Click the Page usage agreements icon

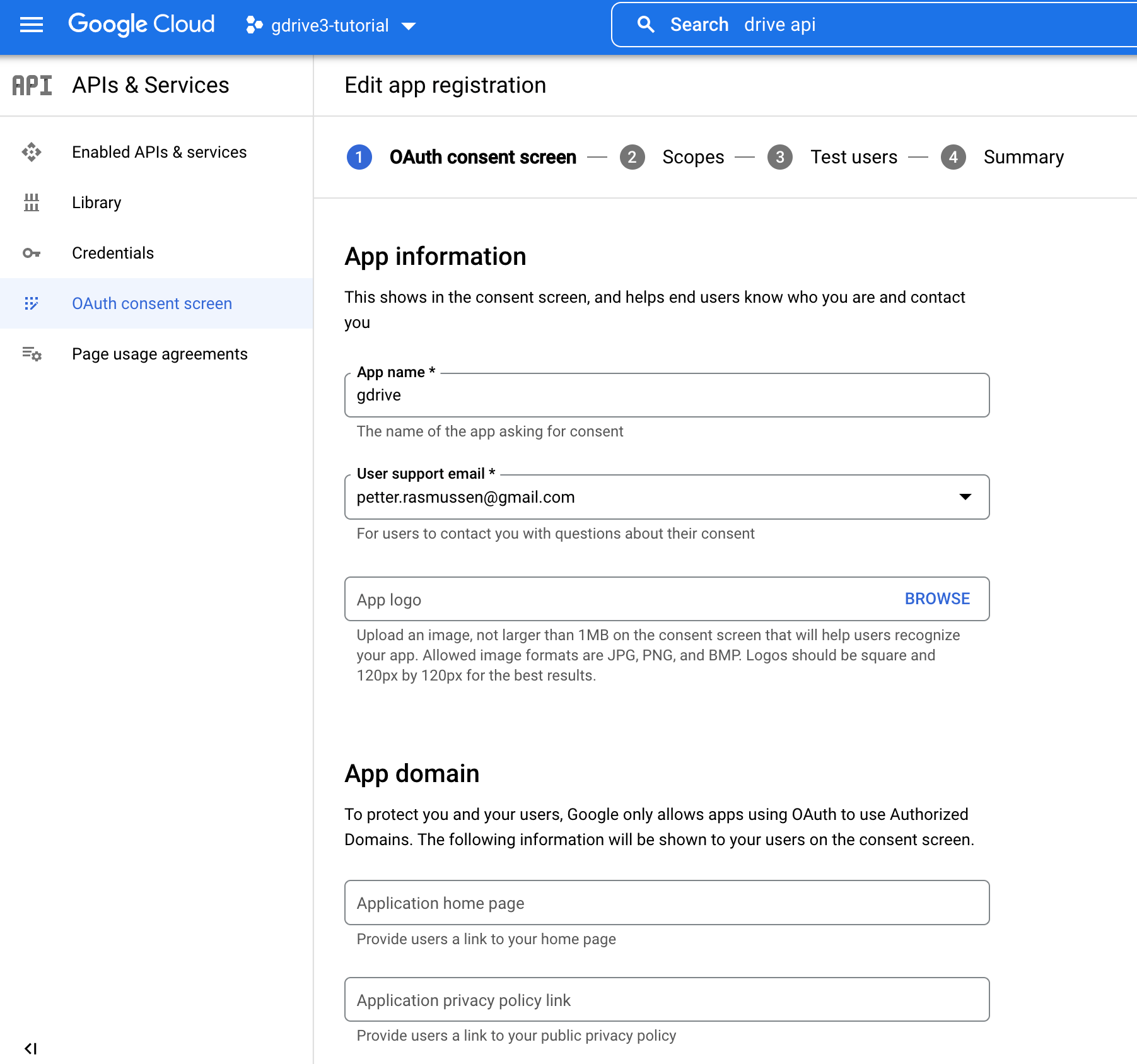[31, 354]
